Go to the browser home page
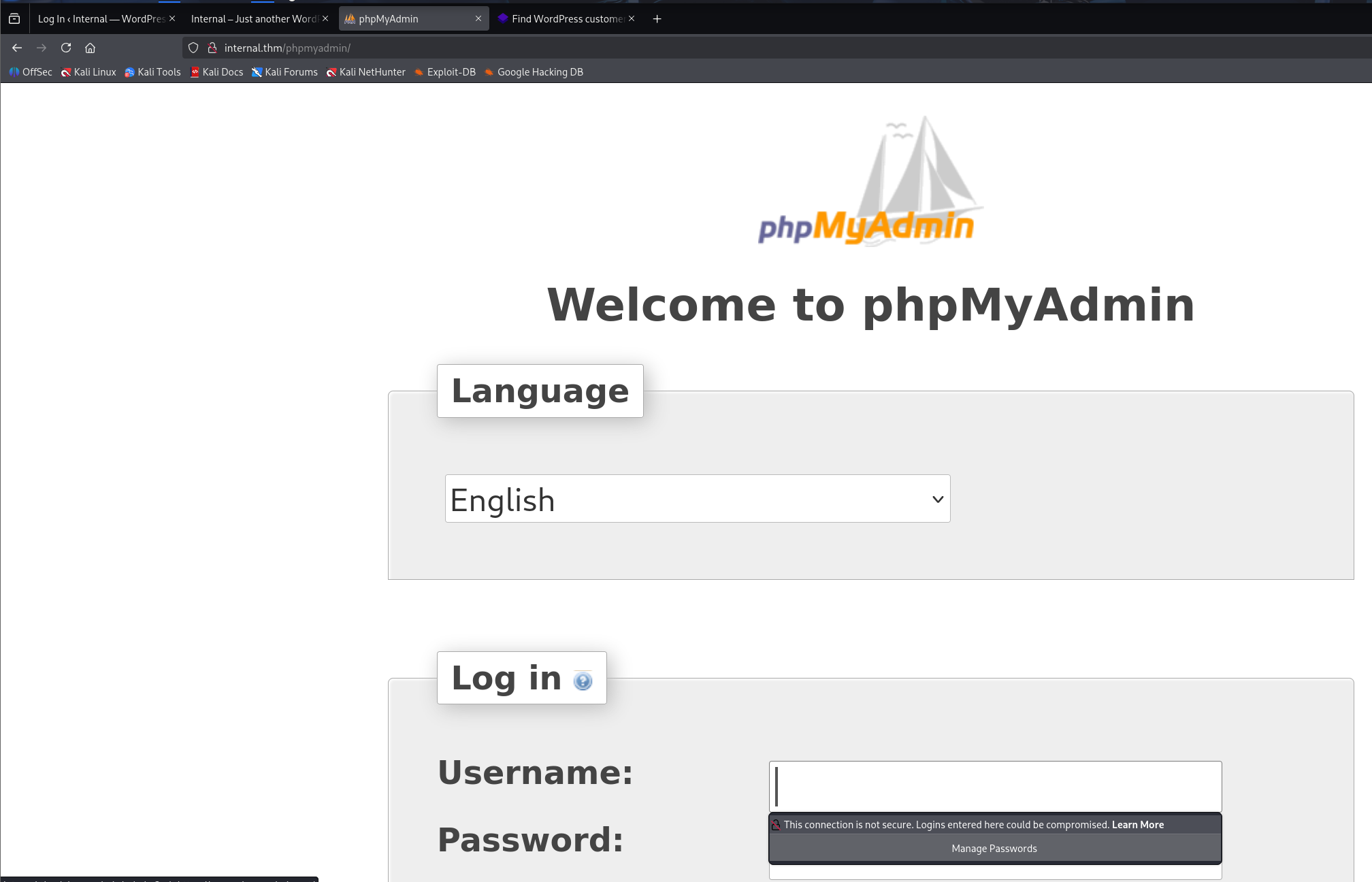Screen dimensions: 1372x882 coord(90,48)
